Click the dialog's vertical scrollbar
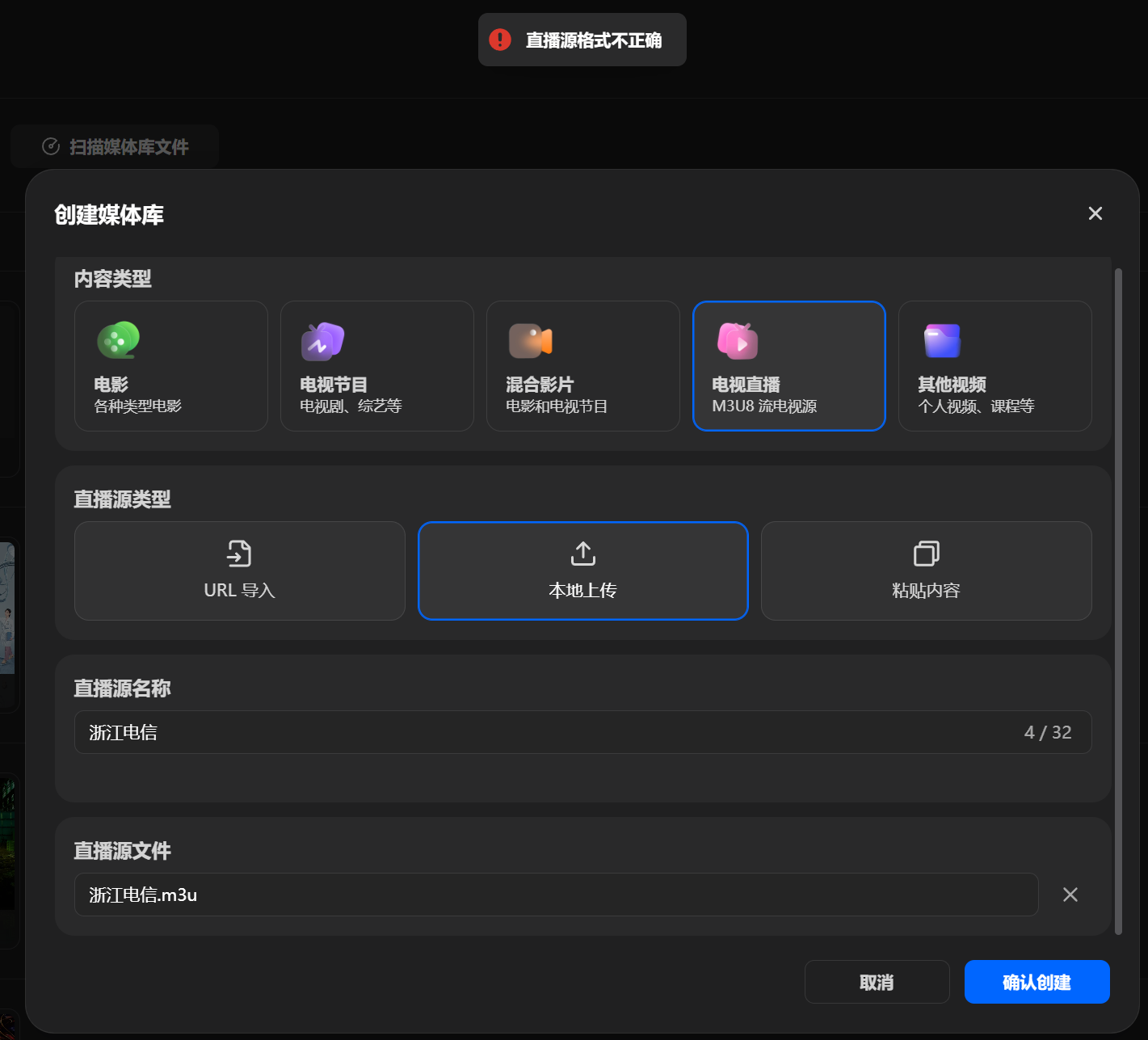 (x=1119, y=601)
